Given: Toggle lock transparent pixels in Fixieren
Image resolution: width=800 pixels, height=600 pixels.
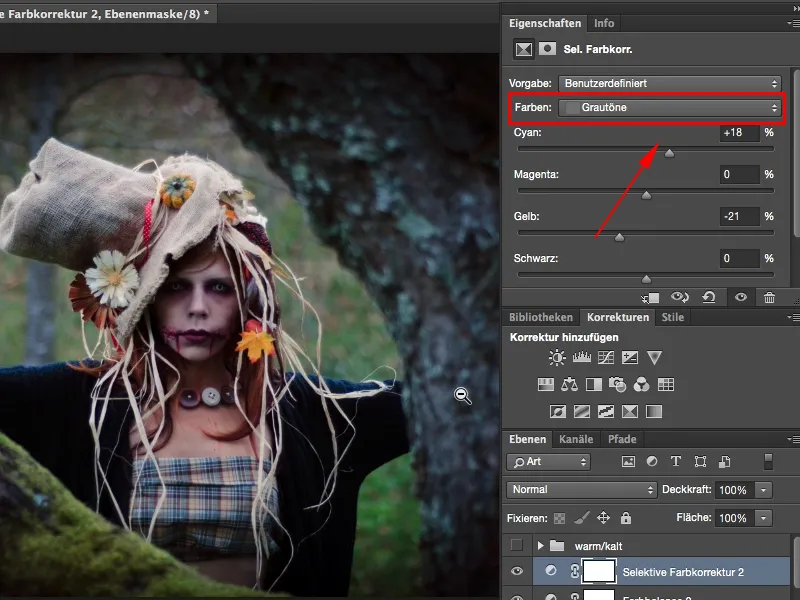Looking at the screenshot, I should coord(559,518).
